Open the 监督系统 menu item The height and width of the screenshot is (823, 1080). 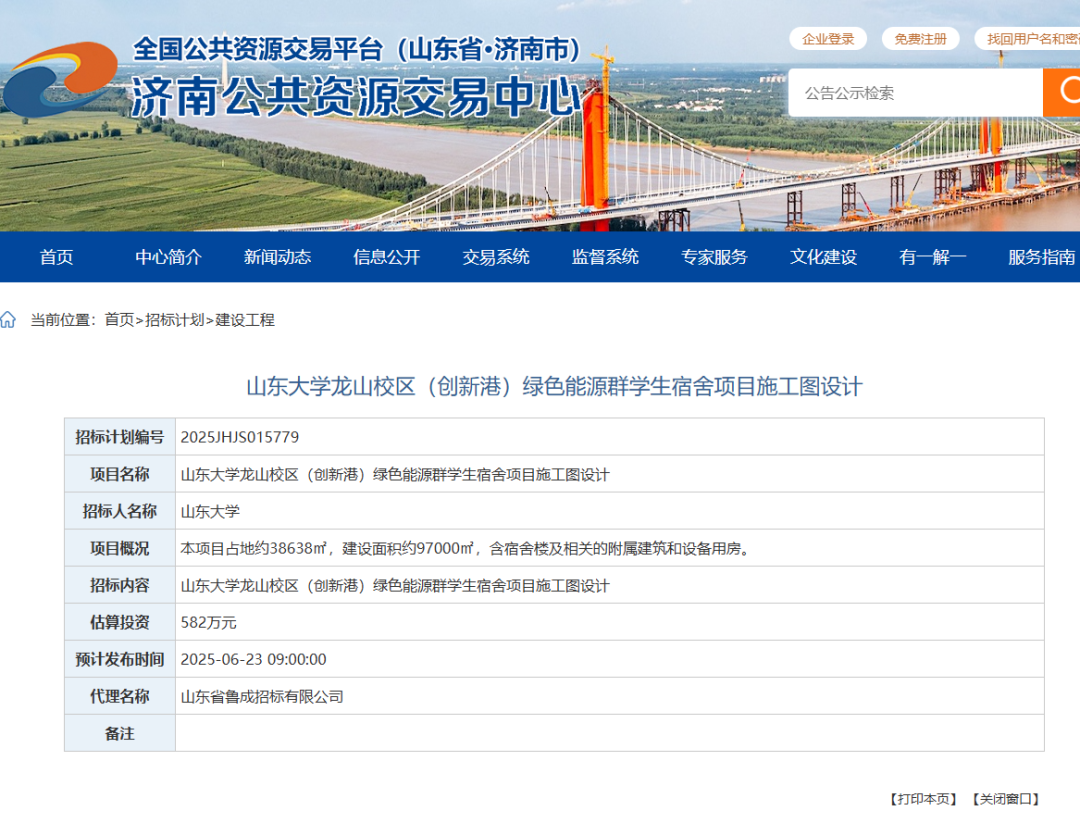605,257
